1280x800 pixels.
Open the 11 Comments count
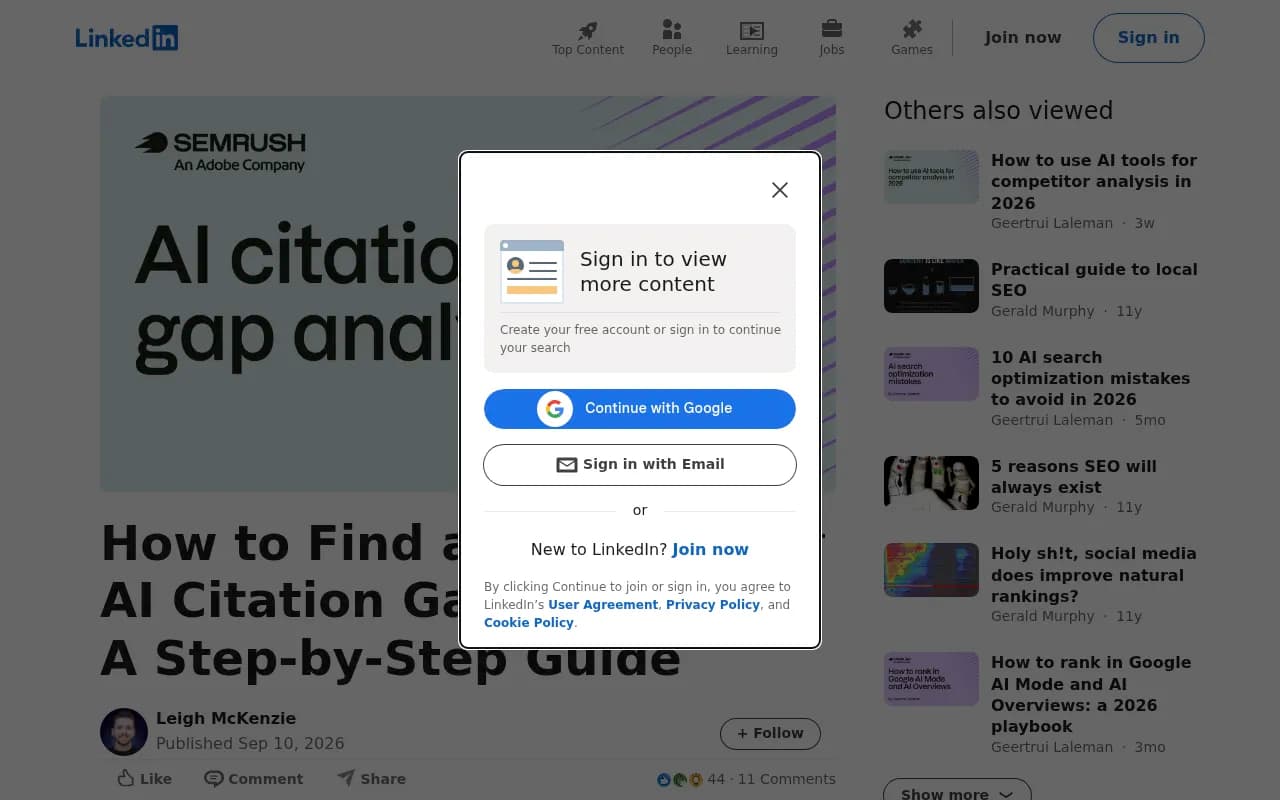pyautogui.click(x=787, y=779)
